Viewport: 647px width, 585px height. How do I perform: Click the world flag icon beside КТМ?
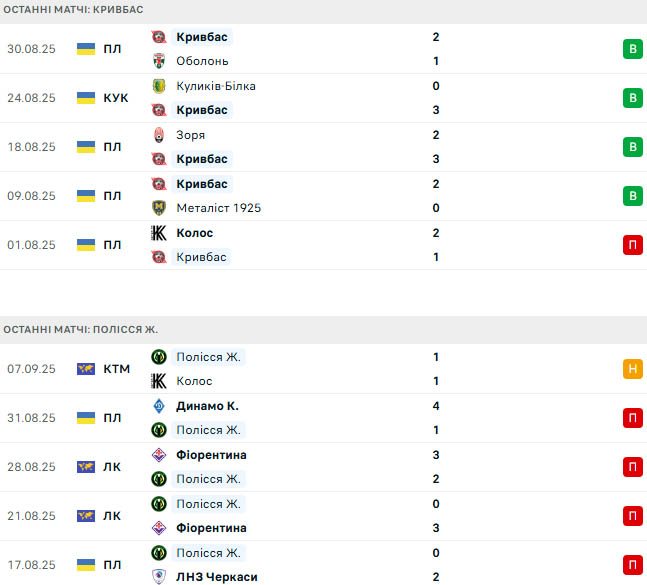pos(86,369)
